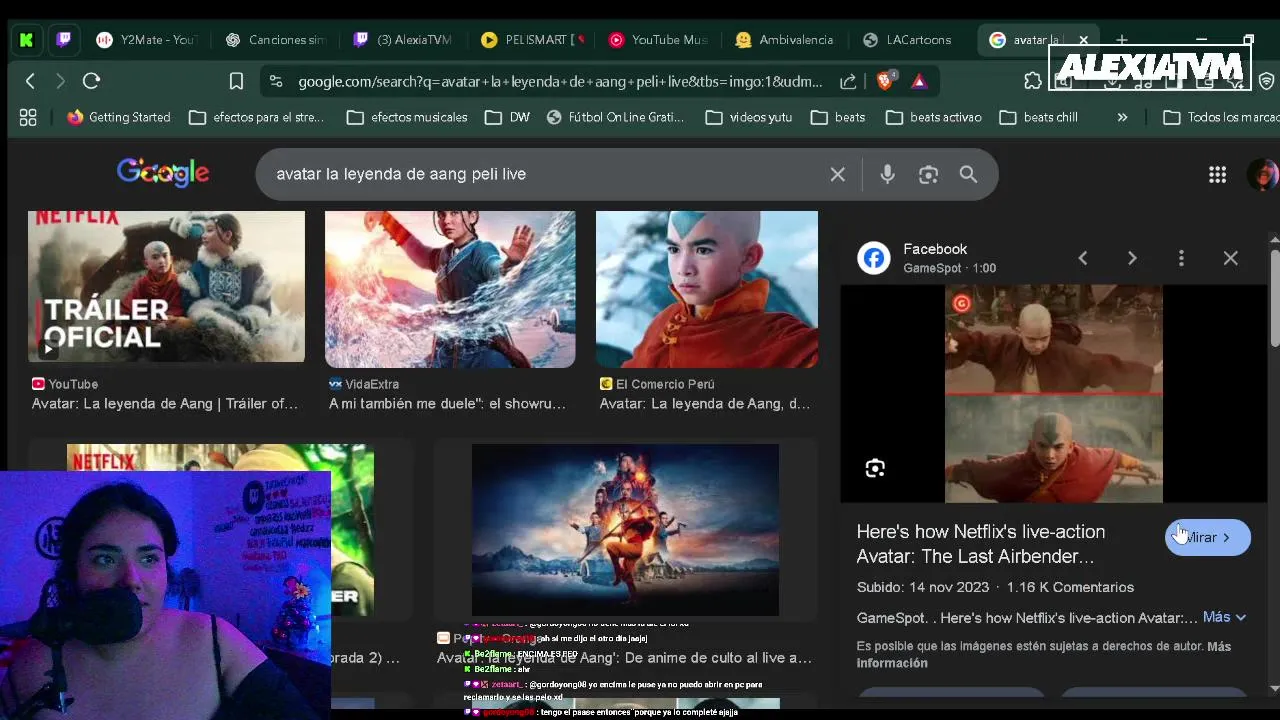The height and width of the screenshot is (720, 1280).
Task: Open the bookmarks bar apps grid icon
Action: [28, 117]
